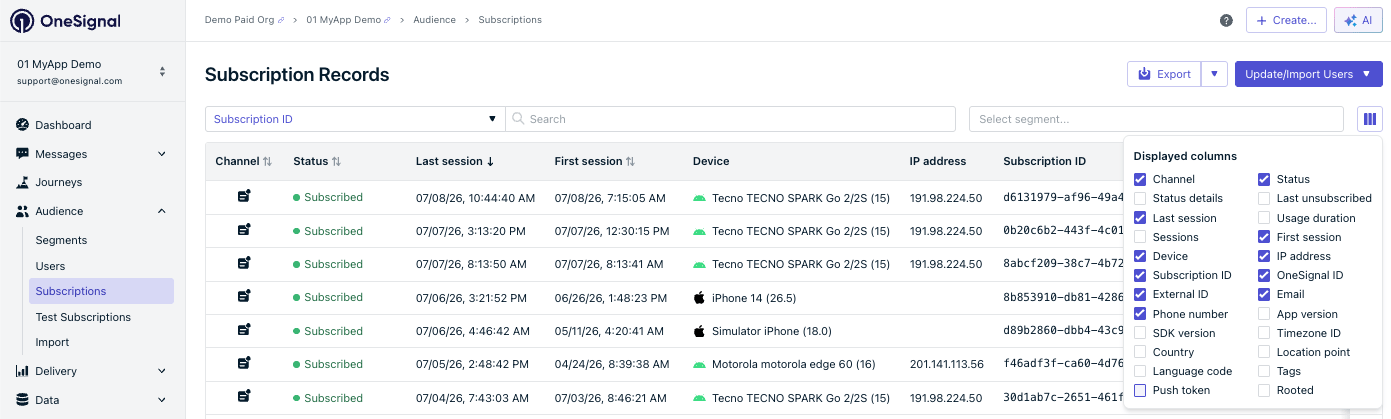This screenshot has height=419, width=1391.
Task: Click the search magnifier icon
Action: [518, 119]
